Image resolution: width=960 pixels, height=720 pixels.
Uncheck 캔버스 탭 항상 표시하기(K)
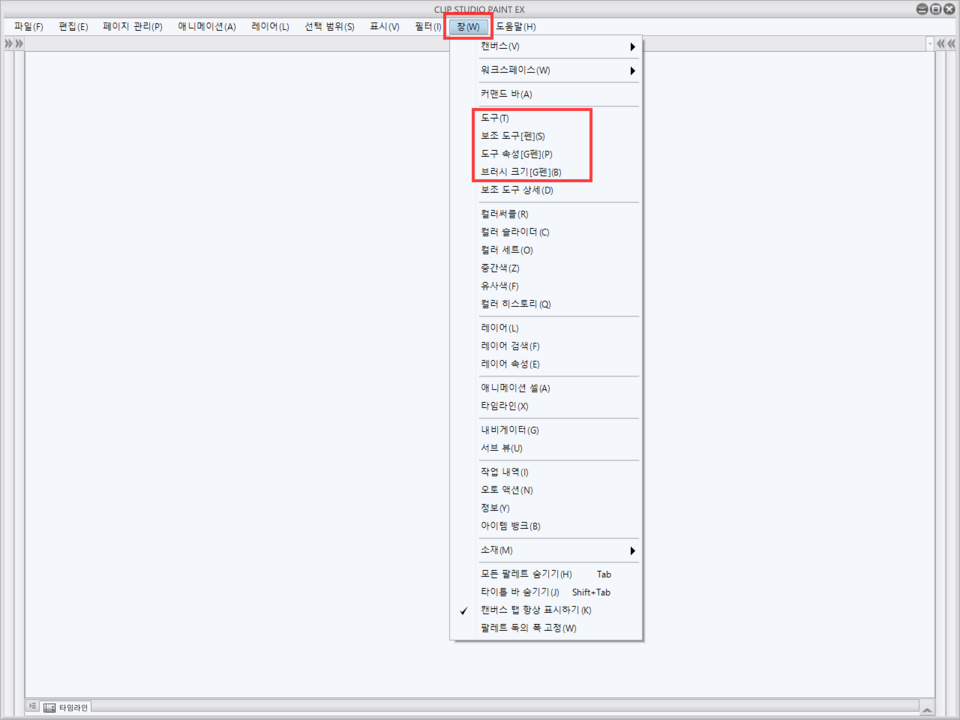558,610
